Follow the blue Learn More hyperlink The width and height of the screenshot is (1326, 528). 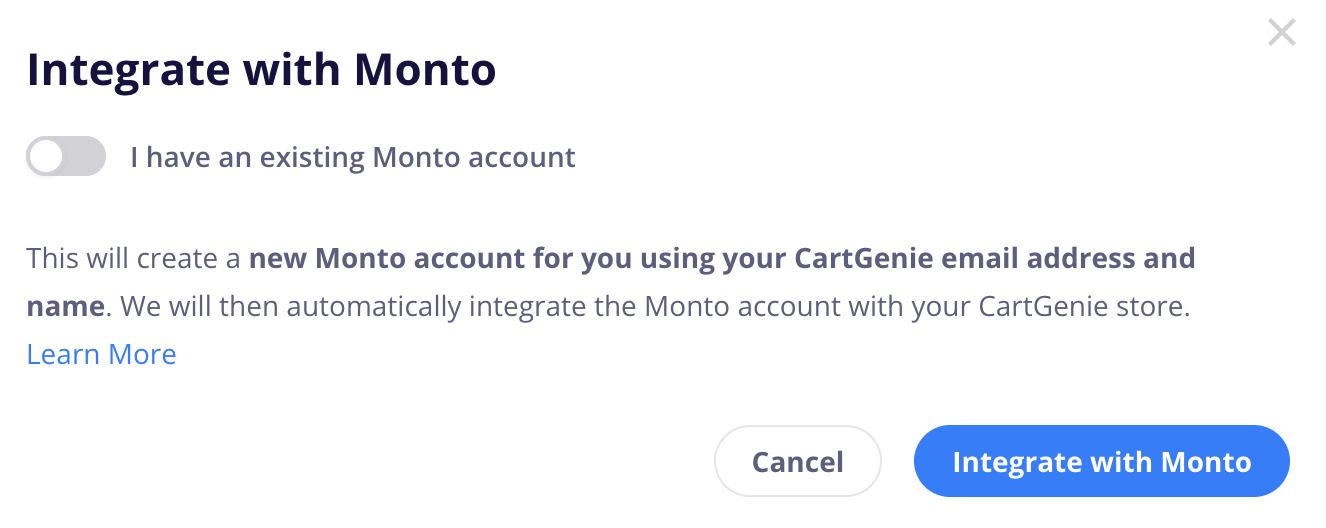click(x=101, y=354)
